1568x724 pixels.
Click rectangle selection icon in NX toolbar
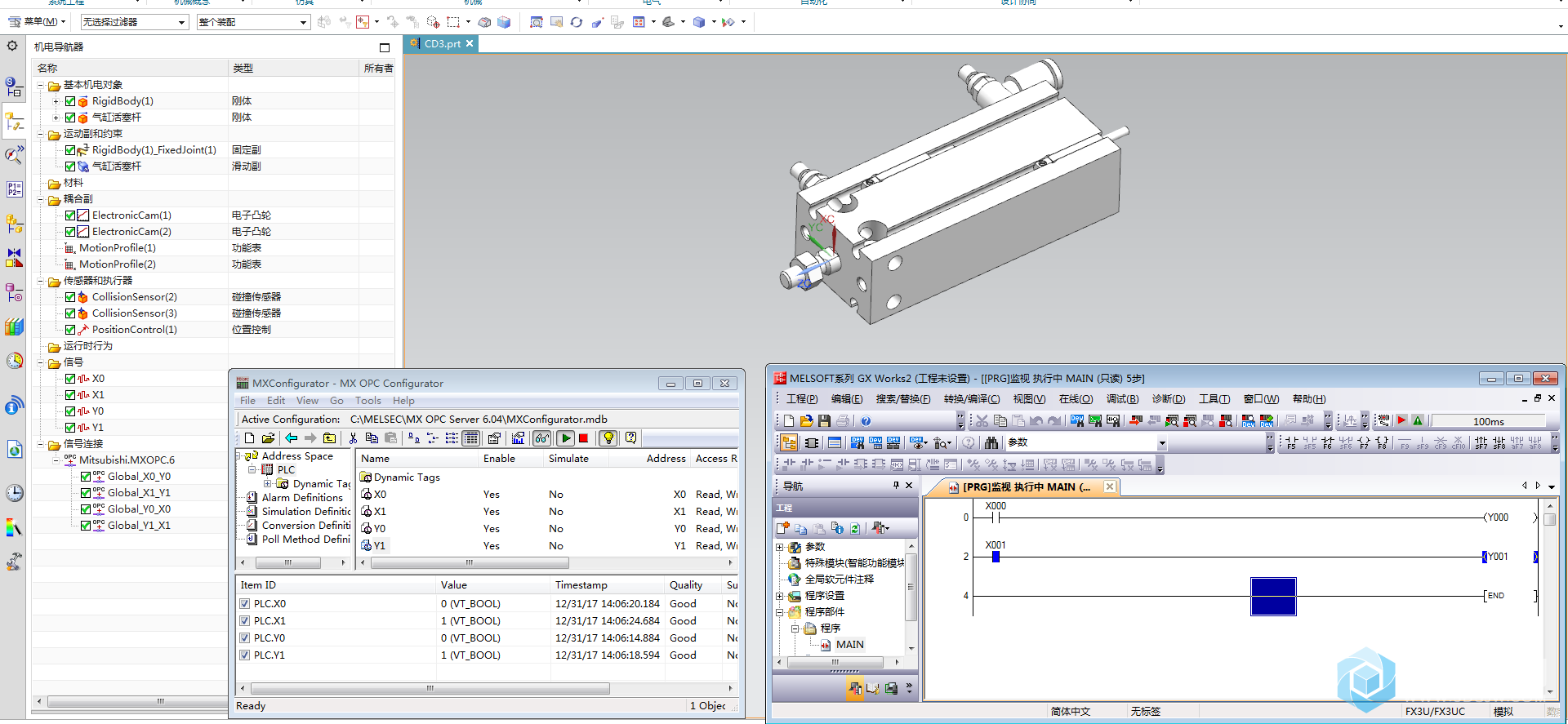coord(453,22)
